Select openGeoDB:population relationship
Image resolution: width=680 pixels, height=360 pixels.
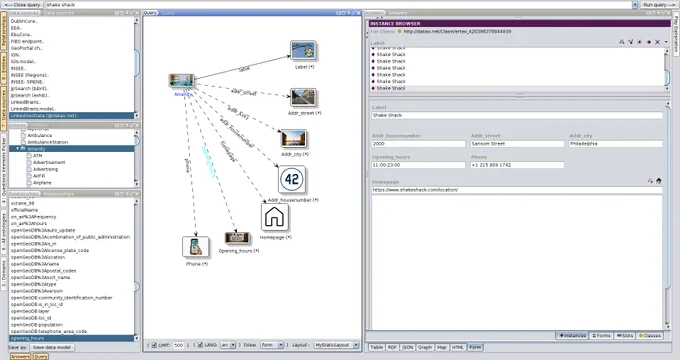point(72,325)
